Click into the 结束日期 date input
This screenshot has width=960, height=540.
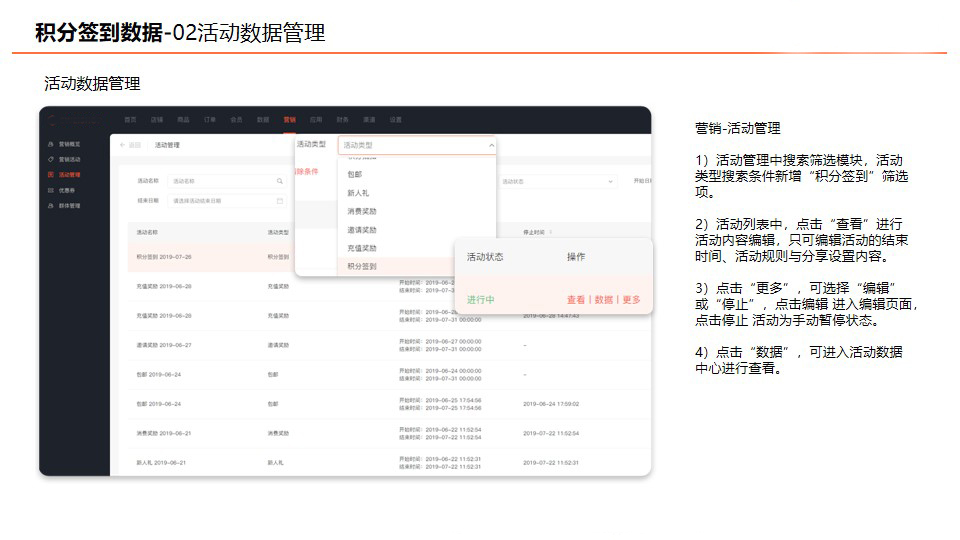[x=227, y=201]
